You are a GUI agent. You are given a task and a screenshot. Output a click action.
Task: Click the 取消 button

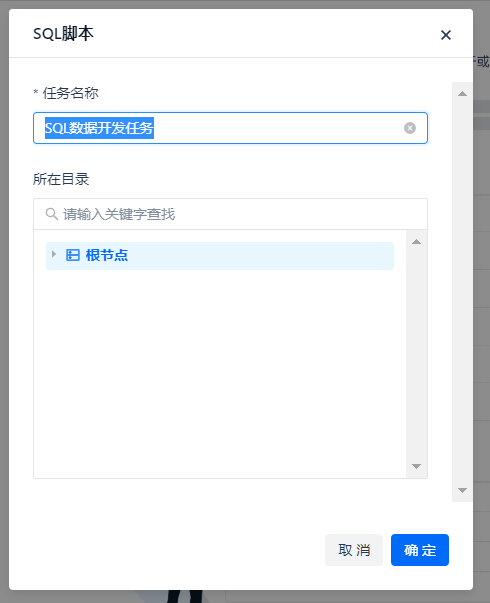[354, 550]
